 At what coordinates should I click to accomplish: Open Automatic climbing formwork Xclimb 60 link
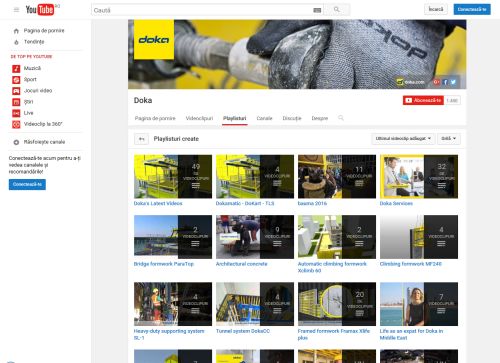click(x=332, y=267)
